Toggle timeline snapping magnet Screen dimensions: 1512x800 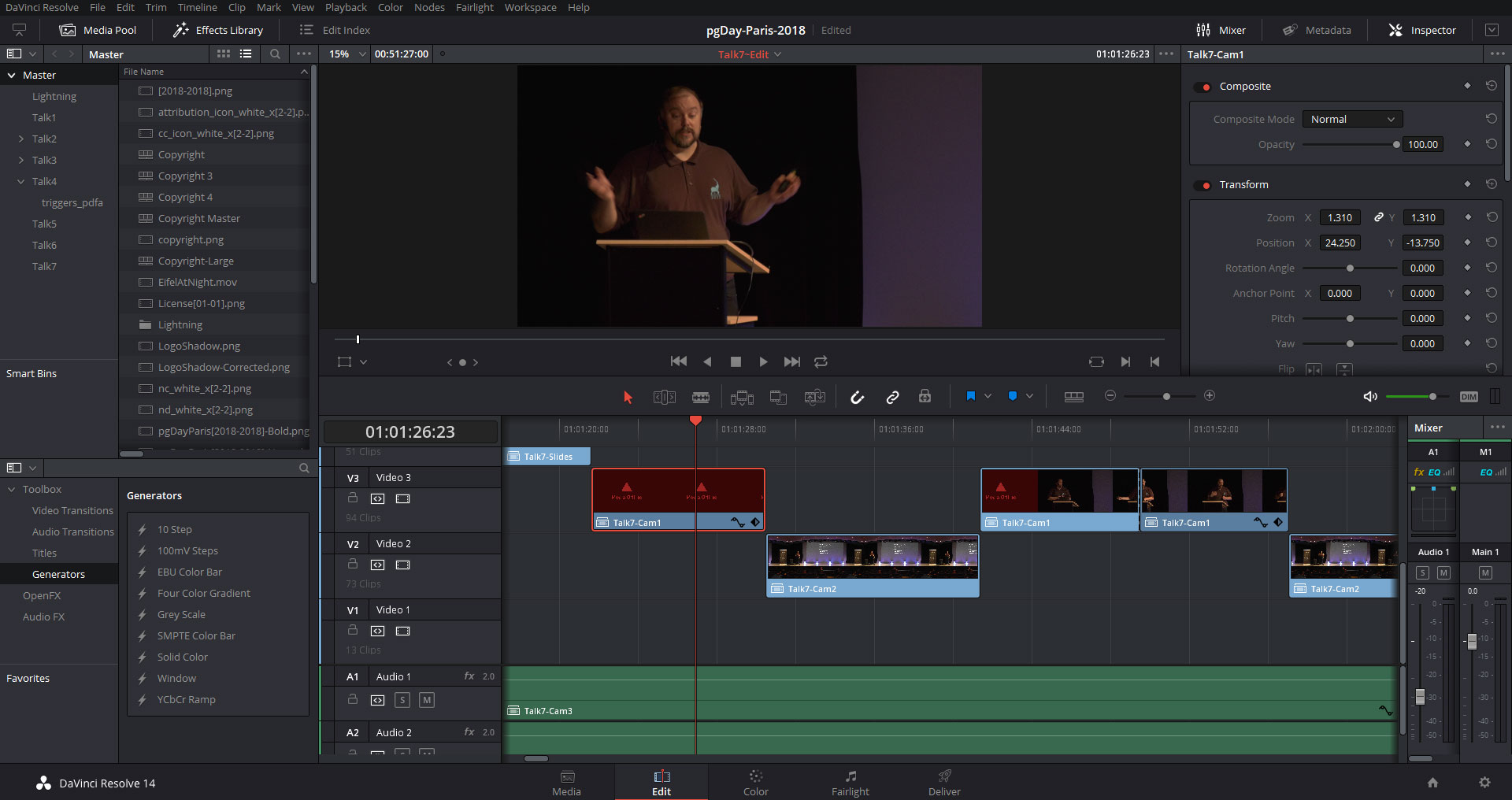857,397
